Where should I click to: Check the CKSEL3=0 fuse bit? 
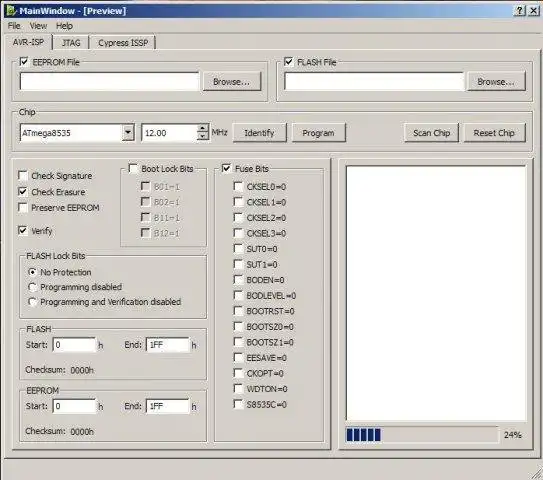click(239, 233)
